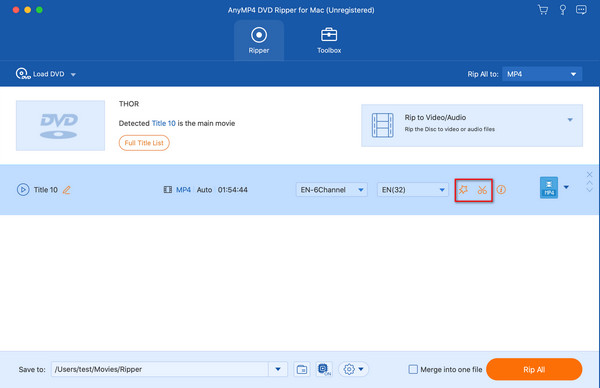Switch to the Toolbox tab
Image resolution: width=600 pixels, height=388 pixels.
pyautogui.click(x=329, y=40)
